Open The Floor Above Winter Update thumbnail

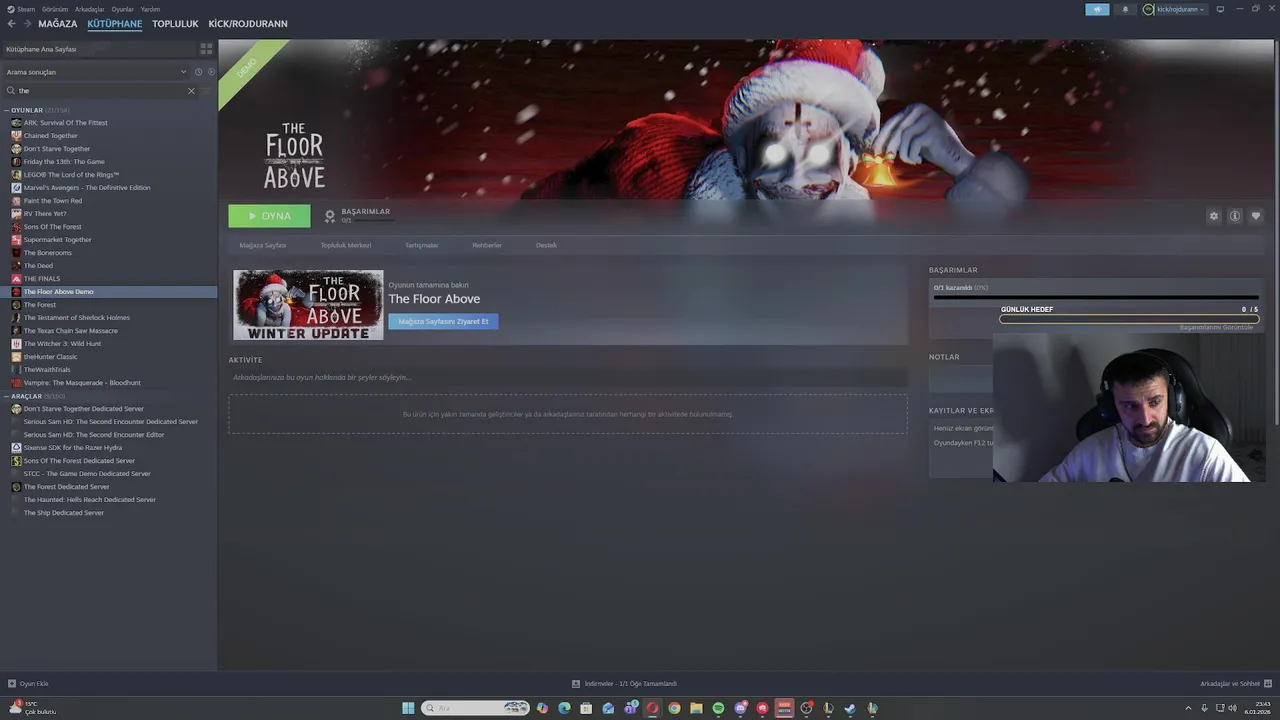click(x=308, y=305)
